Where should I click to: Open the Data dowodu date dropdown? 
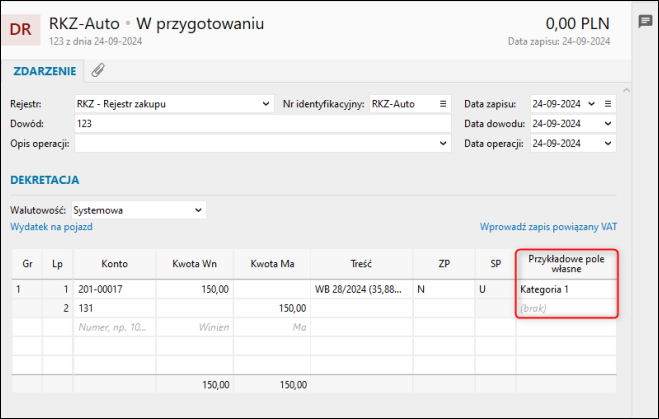tap(608, 124)
